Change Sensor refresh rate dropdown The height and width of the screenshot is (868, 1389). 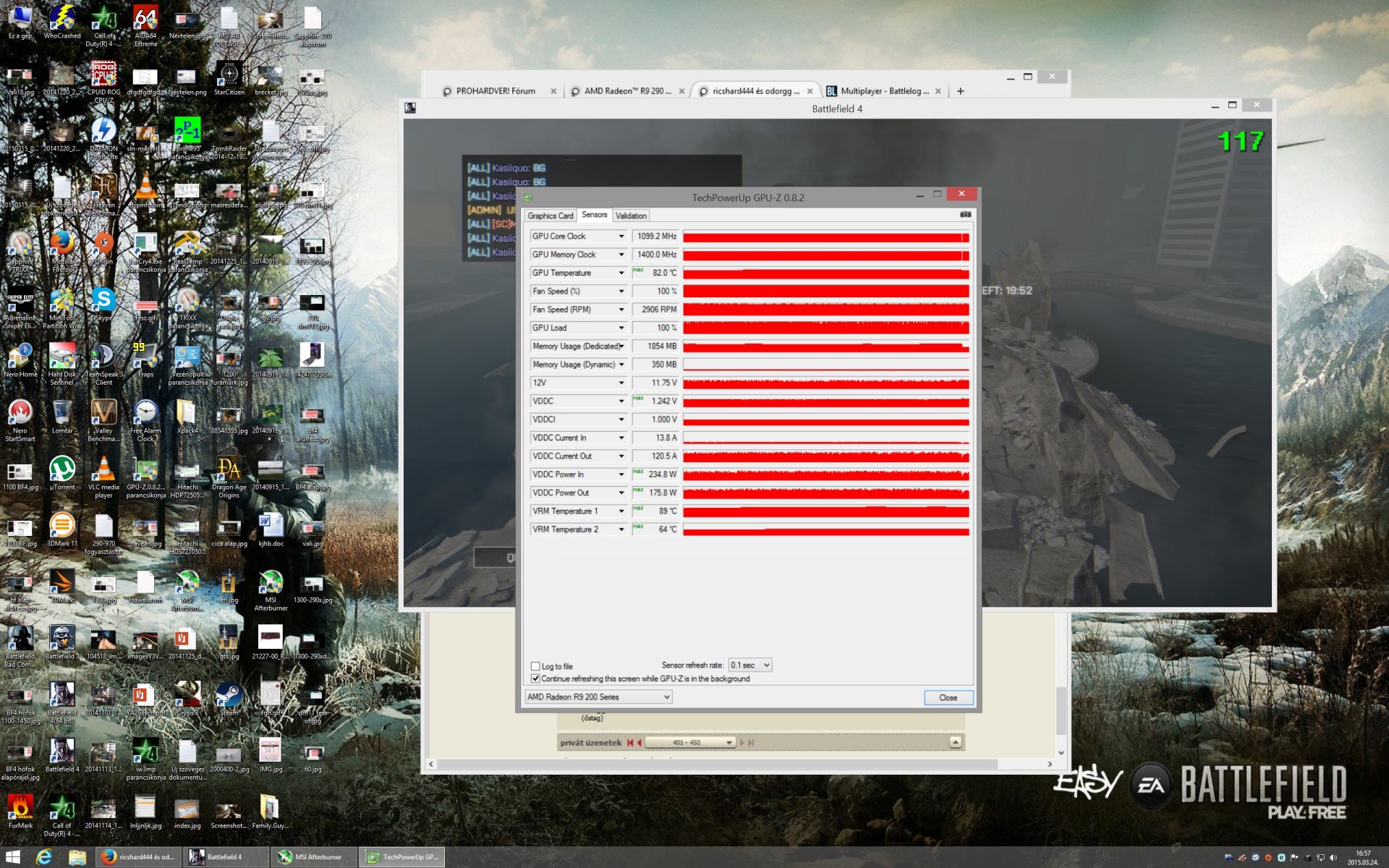tap(749, 665)
